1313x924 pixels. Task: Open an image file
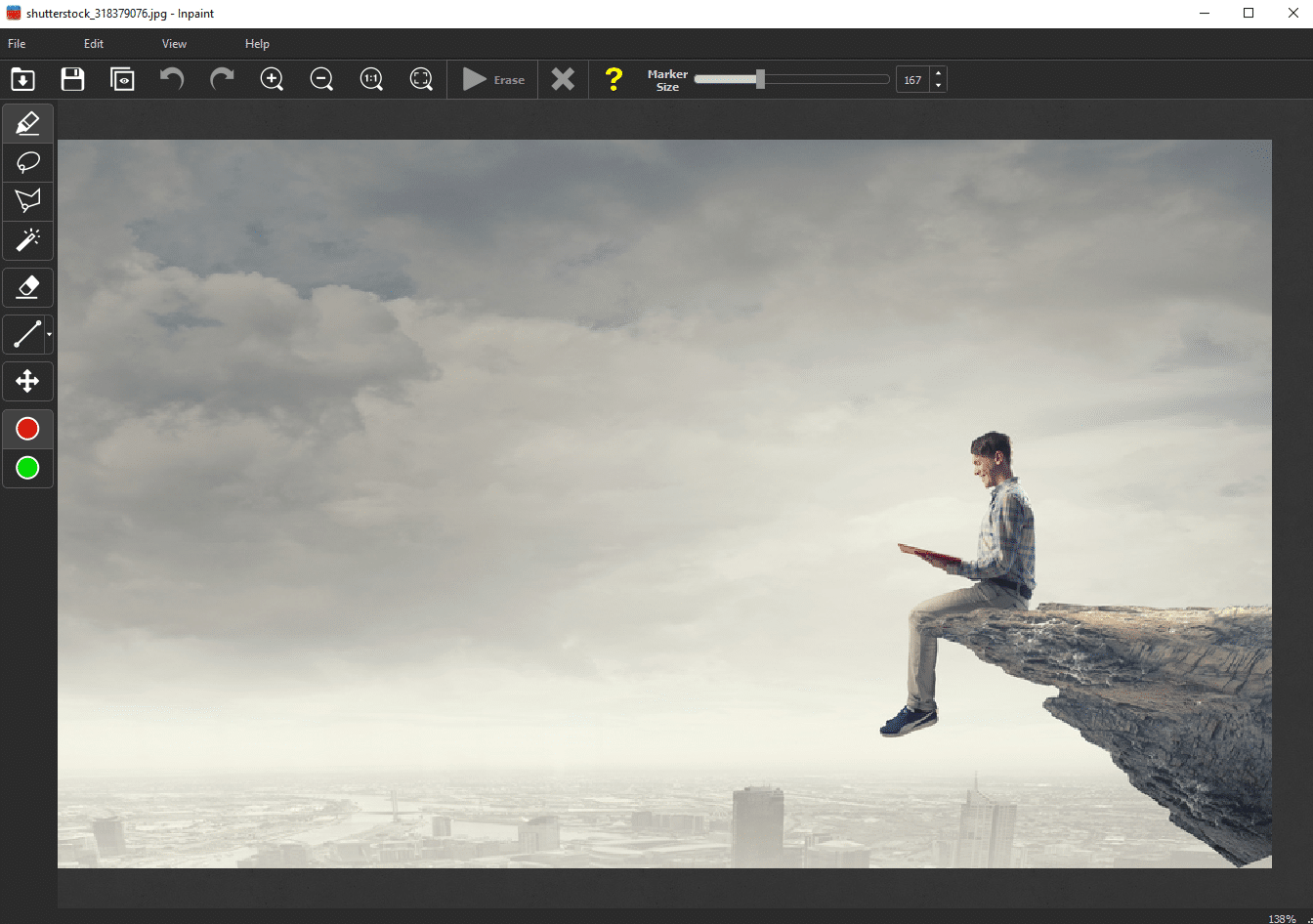coord(22,79)
